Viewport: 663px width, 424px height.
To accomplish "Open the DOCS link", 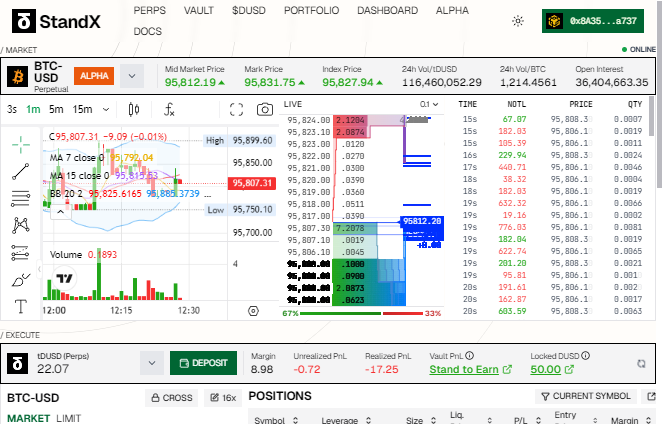I will (x=148, y=31).
